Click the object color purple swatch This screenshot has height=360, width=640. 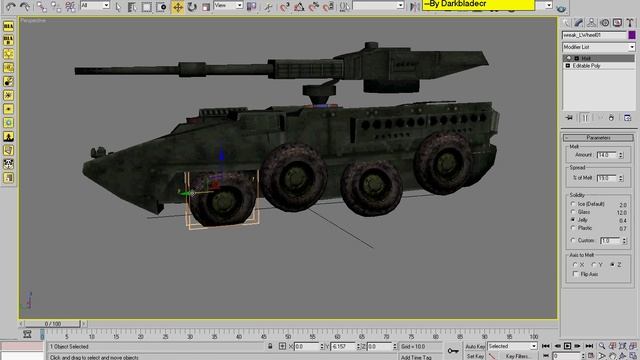632,35
